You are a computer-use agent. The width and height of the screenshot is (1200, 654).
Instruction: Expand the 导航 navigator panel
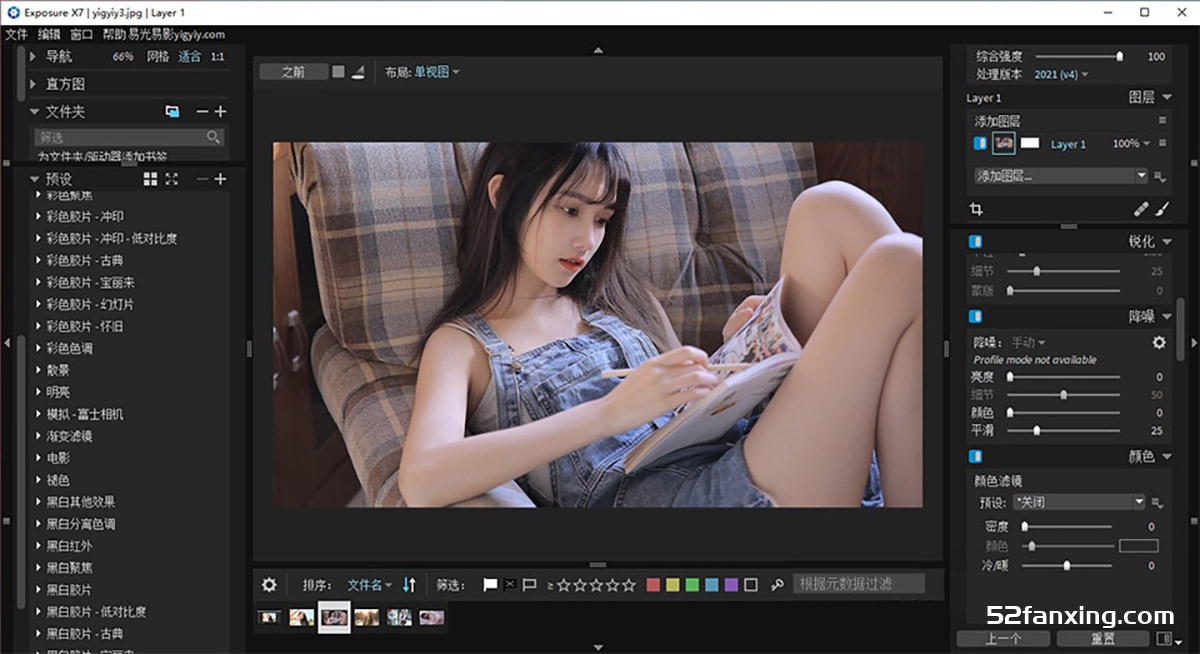coord(34,57)
